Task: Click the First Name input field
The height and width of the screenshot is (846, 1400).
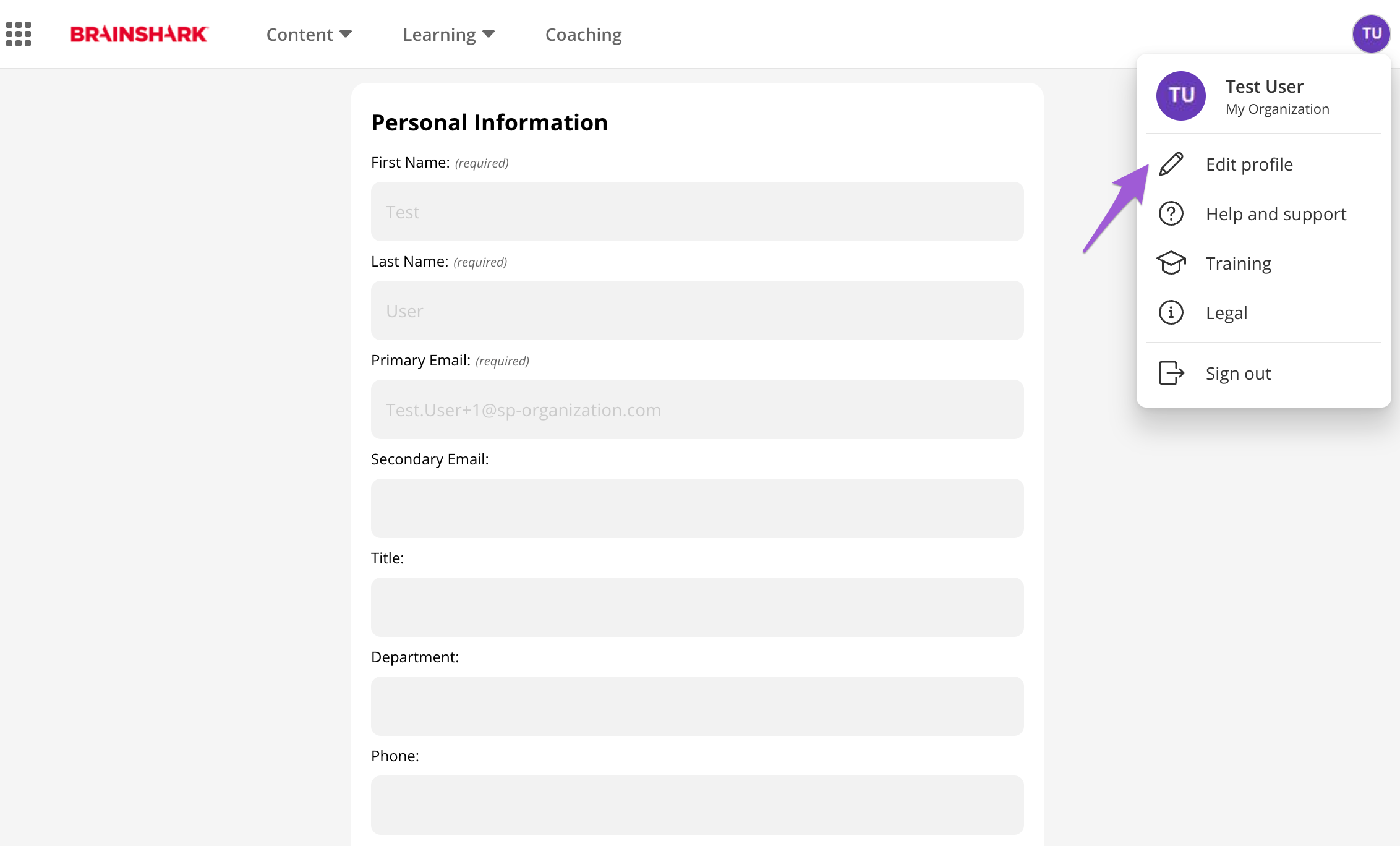Action: [697, 211]
